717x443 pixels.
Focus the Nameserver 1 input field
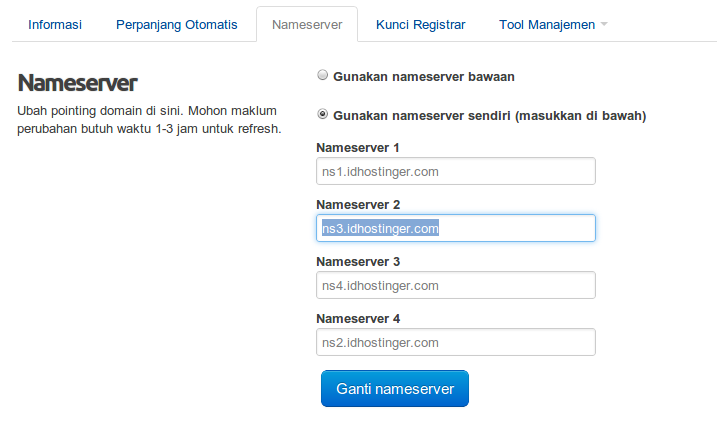[x=455, y=171]
